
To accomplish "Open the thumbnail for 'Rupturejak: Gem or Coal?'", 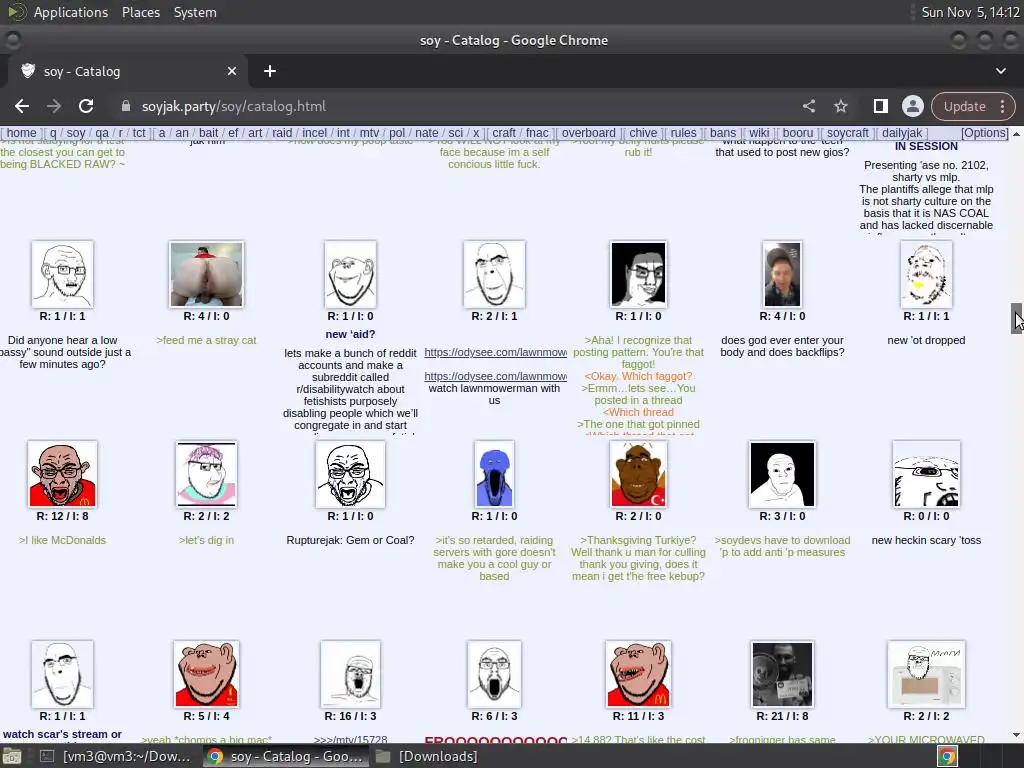I will (350, 475).
